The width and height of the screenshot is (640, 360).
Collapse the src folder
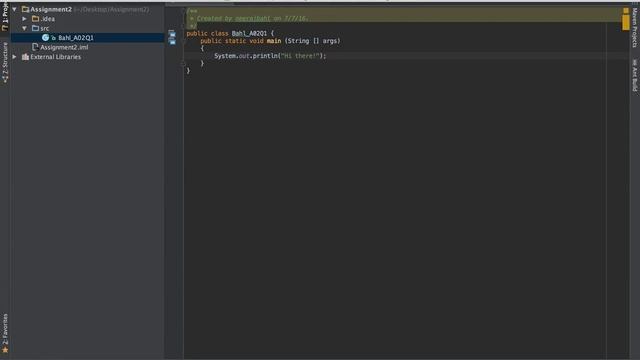coord(24,28)
